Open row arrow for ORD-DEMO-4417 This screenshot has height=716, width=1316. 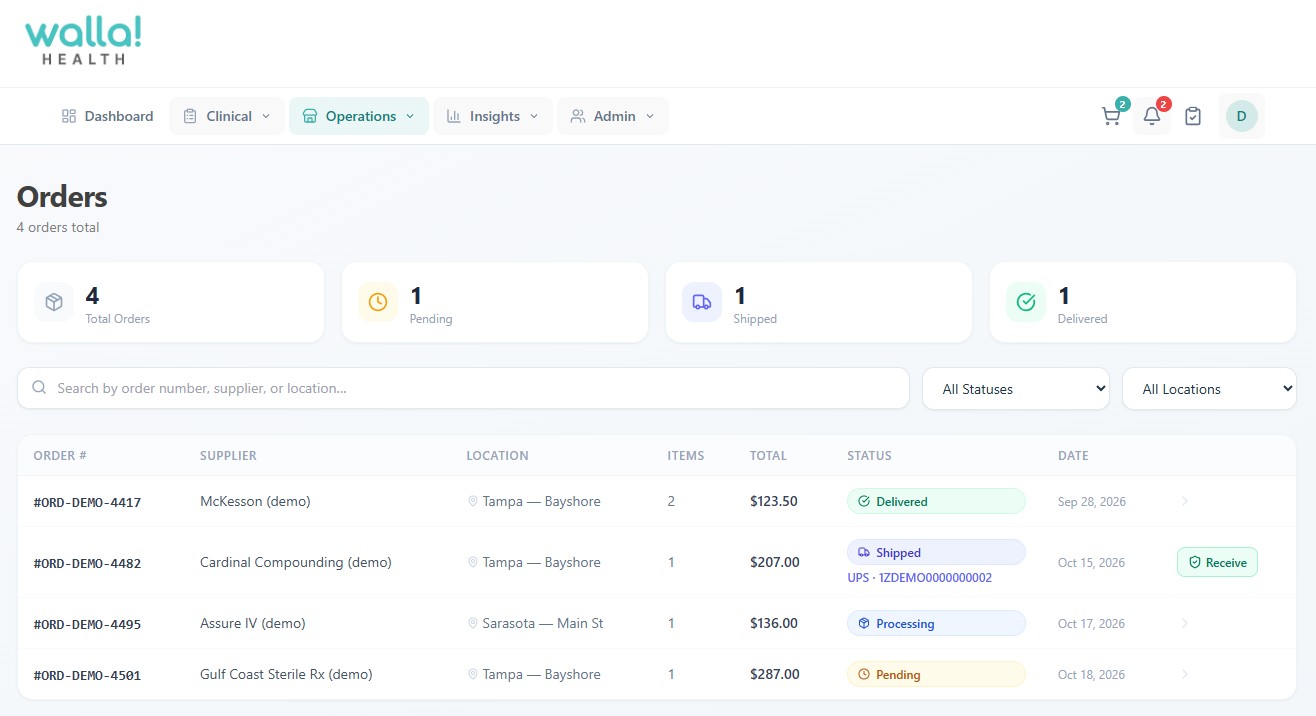(1185, 501)
